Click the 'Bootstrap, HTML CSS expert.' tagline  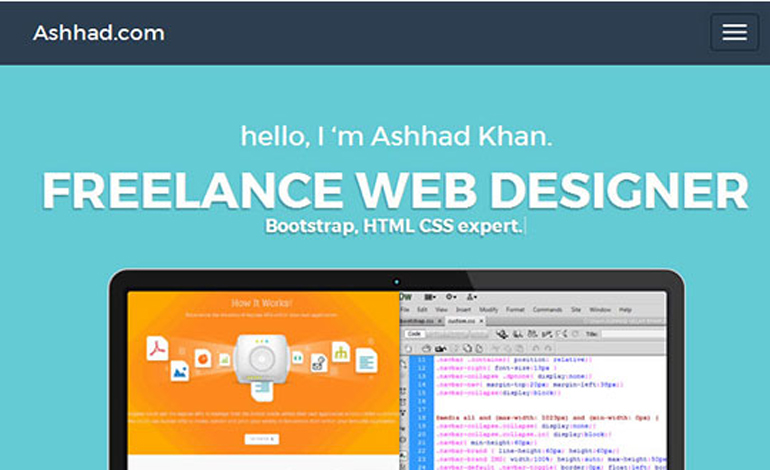393,226
